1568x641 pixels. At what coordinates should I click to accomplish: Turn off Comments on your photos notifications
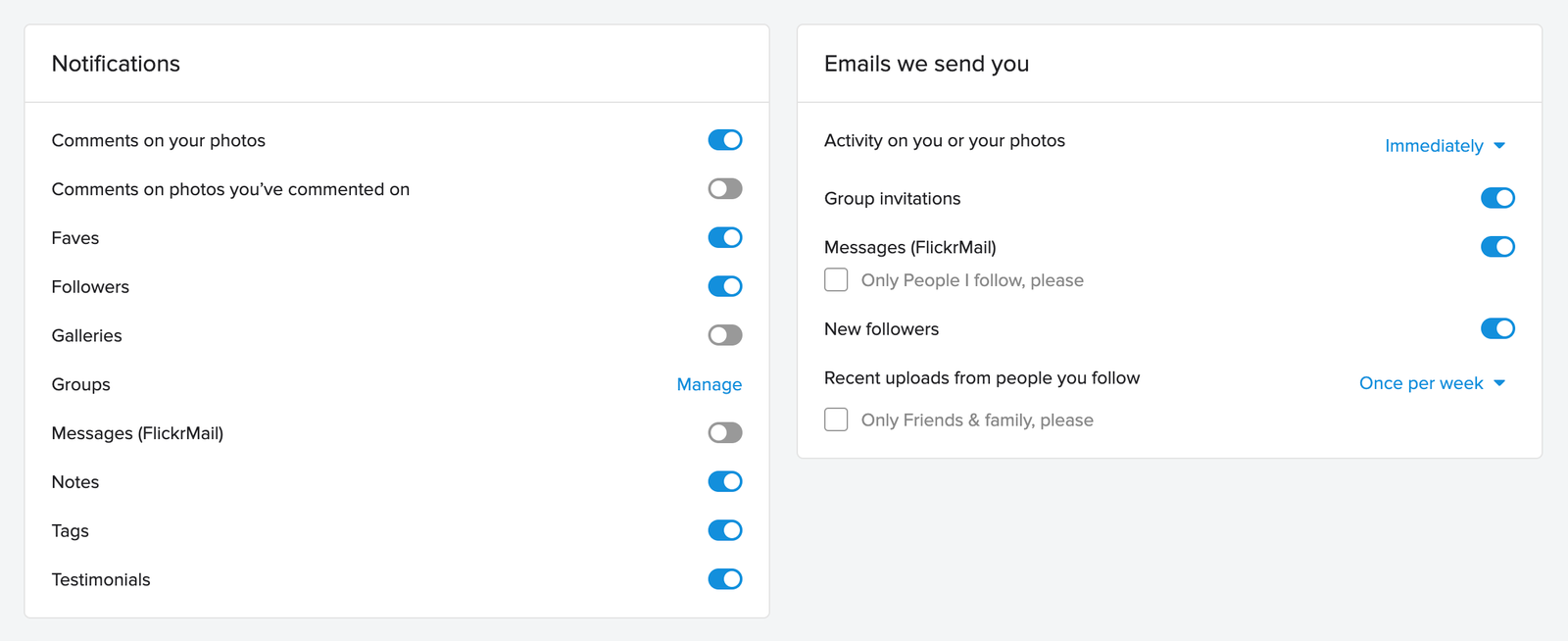[725, 140]
